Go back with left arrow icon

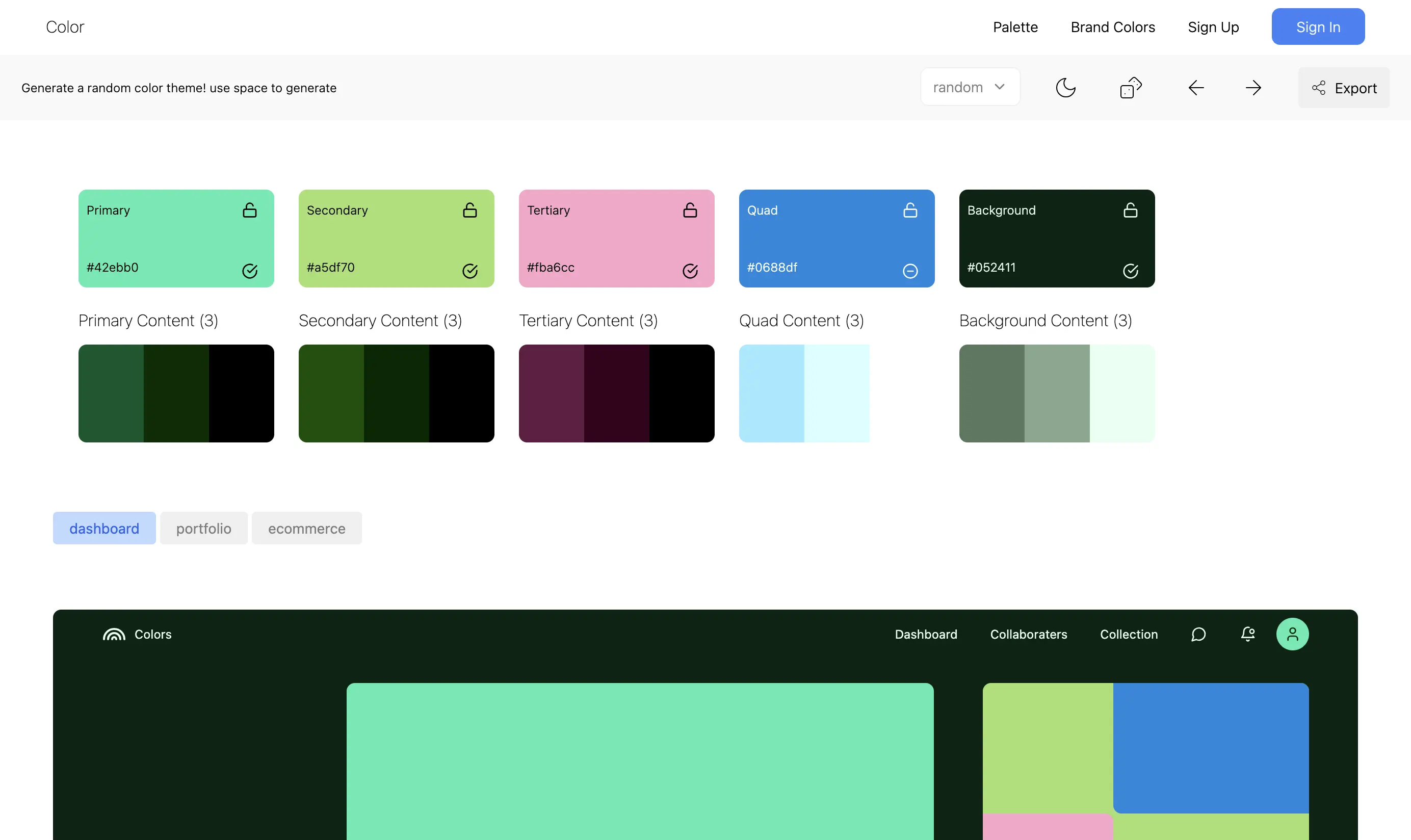(1196, 88)
